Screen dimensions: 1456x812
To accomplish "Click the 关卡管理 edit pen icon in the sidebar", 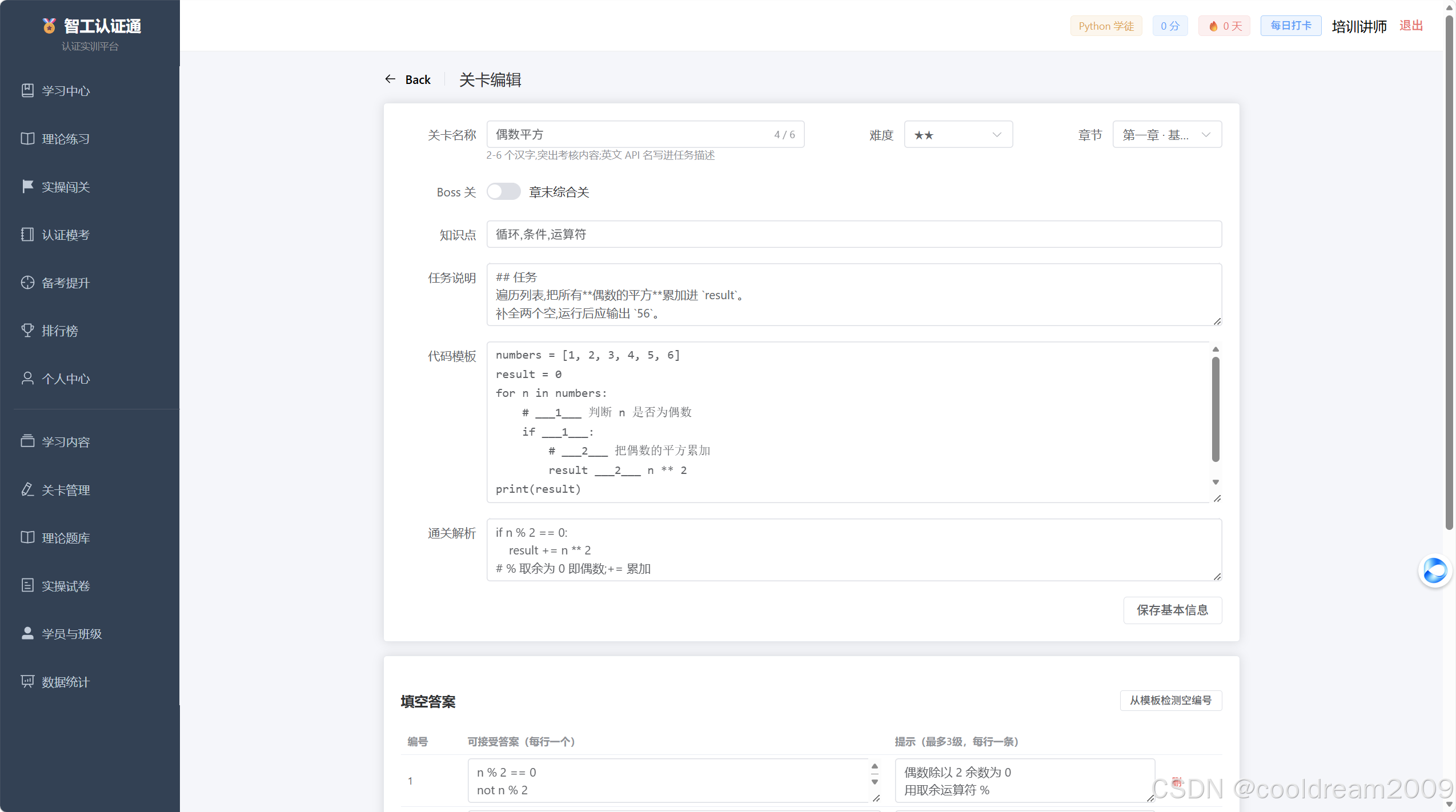I will (x=27, y=489).
